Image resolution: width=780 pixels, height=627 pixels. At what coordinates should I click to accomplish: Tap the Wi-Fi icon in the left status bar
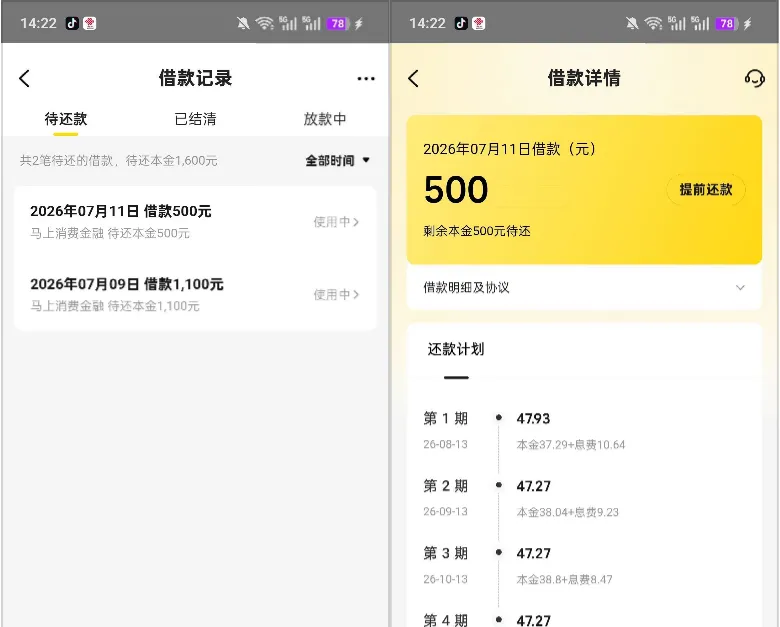(x=264, y=23)
